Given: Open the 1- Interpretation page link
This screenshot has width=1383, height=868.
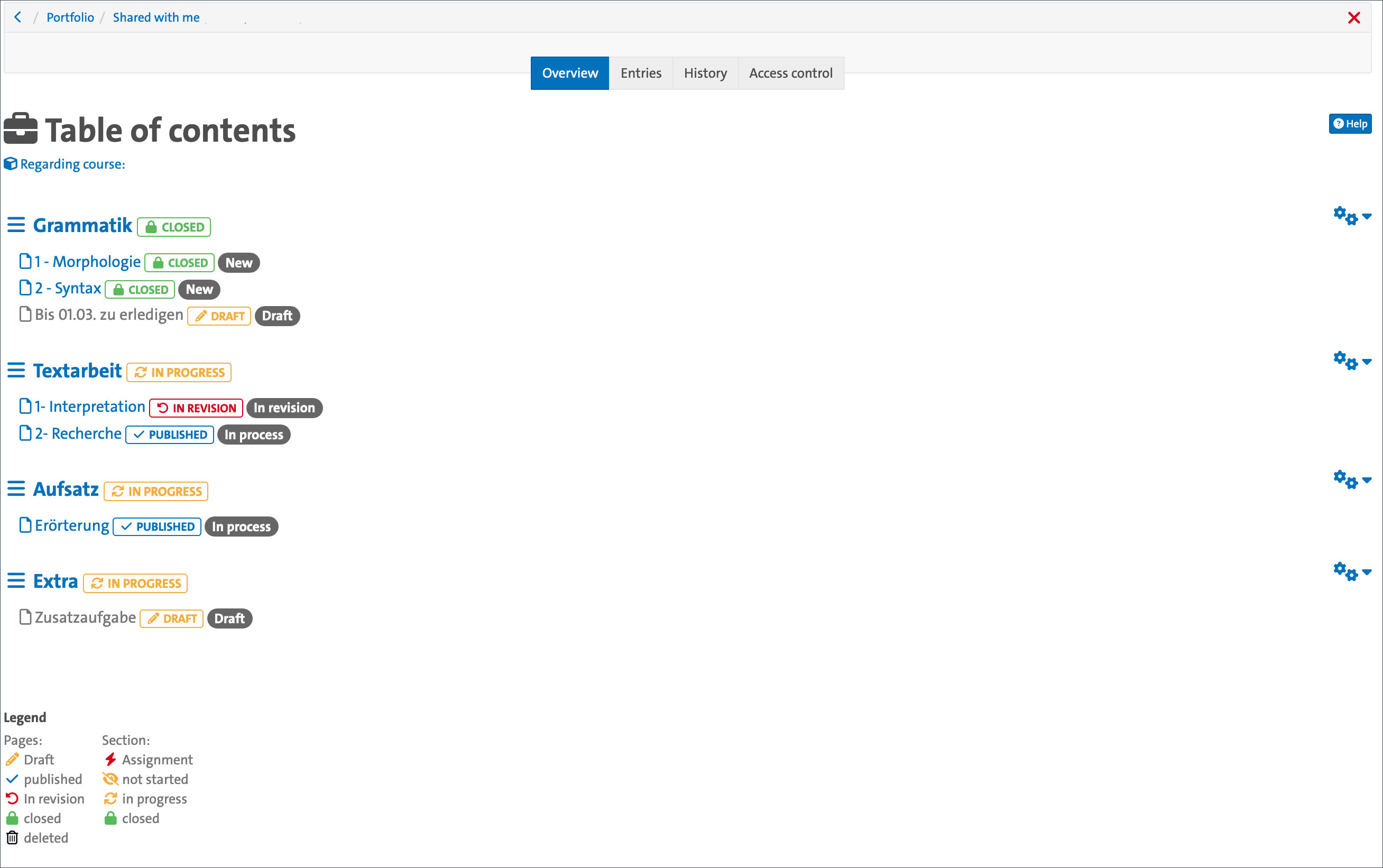Looking at the screenshot, I should pos(89,407).
